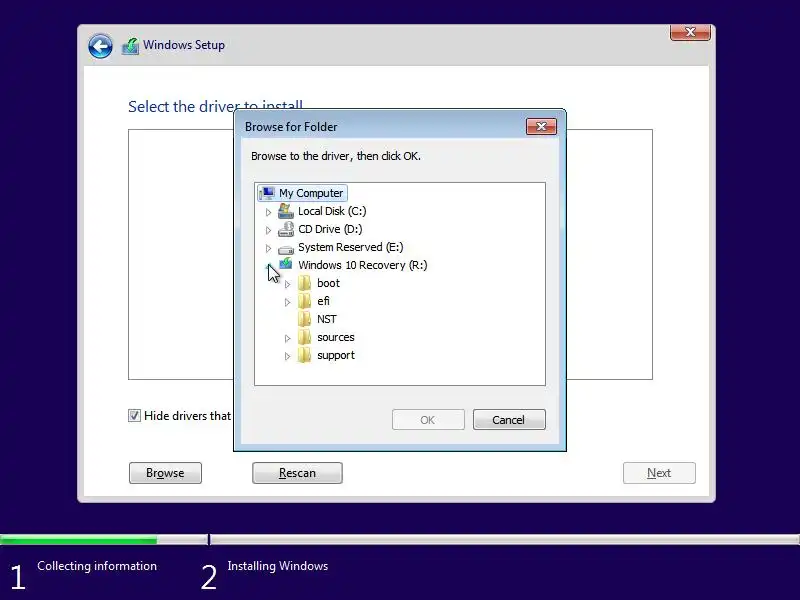Viewport: 800px width, 600px height.
Task: Select Windows 10 Recovery (R:) text label
Action: [363, 265]
